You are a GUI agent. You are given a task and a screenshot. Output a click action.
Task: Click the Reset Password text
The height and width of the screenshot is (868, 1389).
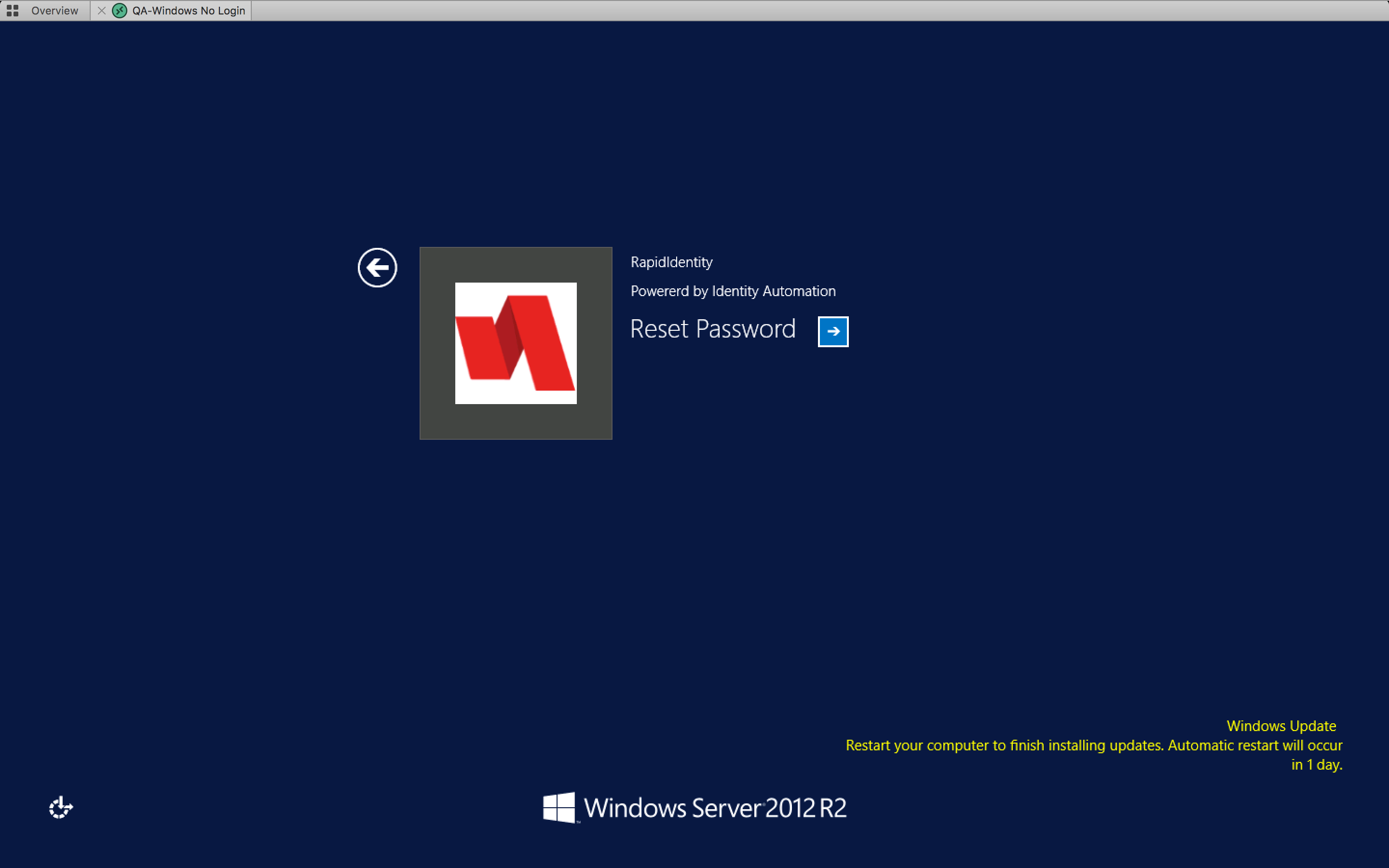click(x=713, y=329)
